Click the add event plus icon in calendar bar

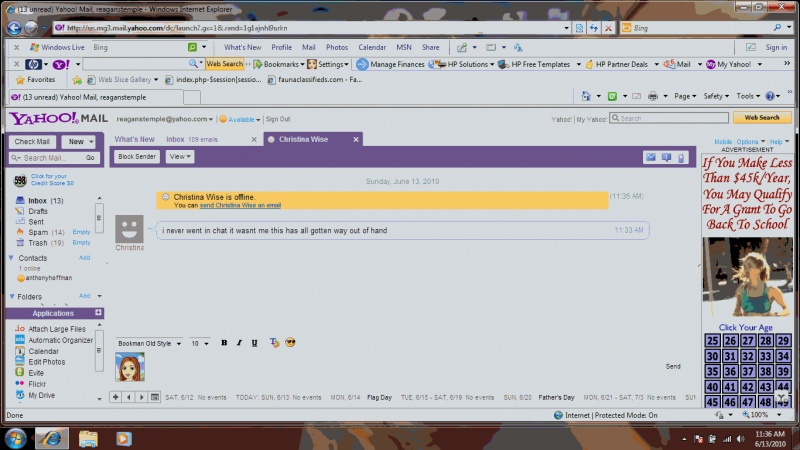tap(115, 397)
